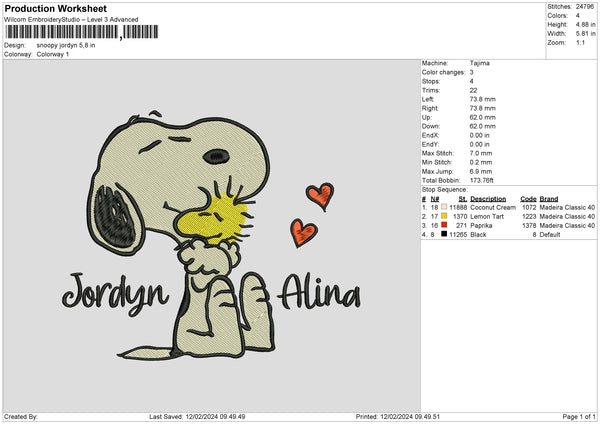
Task: Click thread code 1223
Action: [x=529, y=216]
